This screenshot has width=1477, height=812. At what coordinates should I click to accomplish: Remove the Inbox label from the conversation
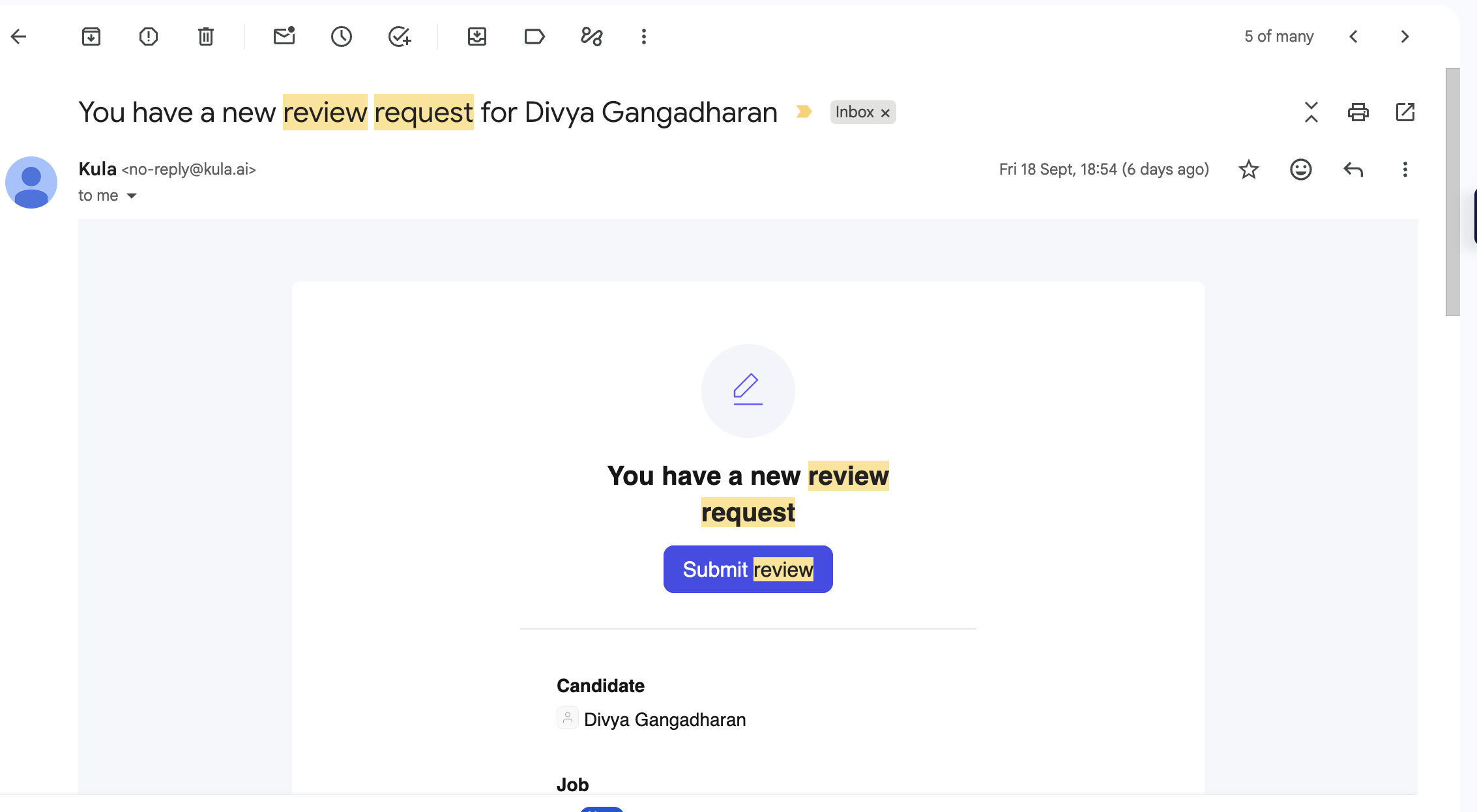[885, 113]
